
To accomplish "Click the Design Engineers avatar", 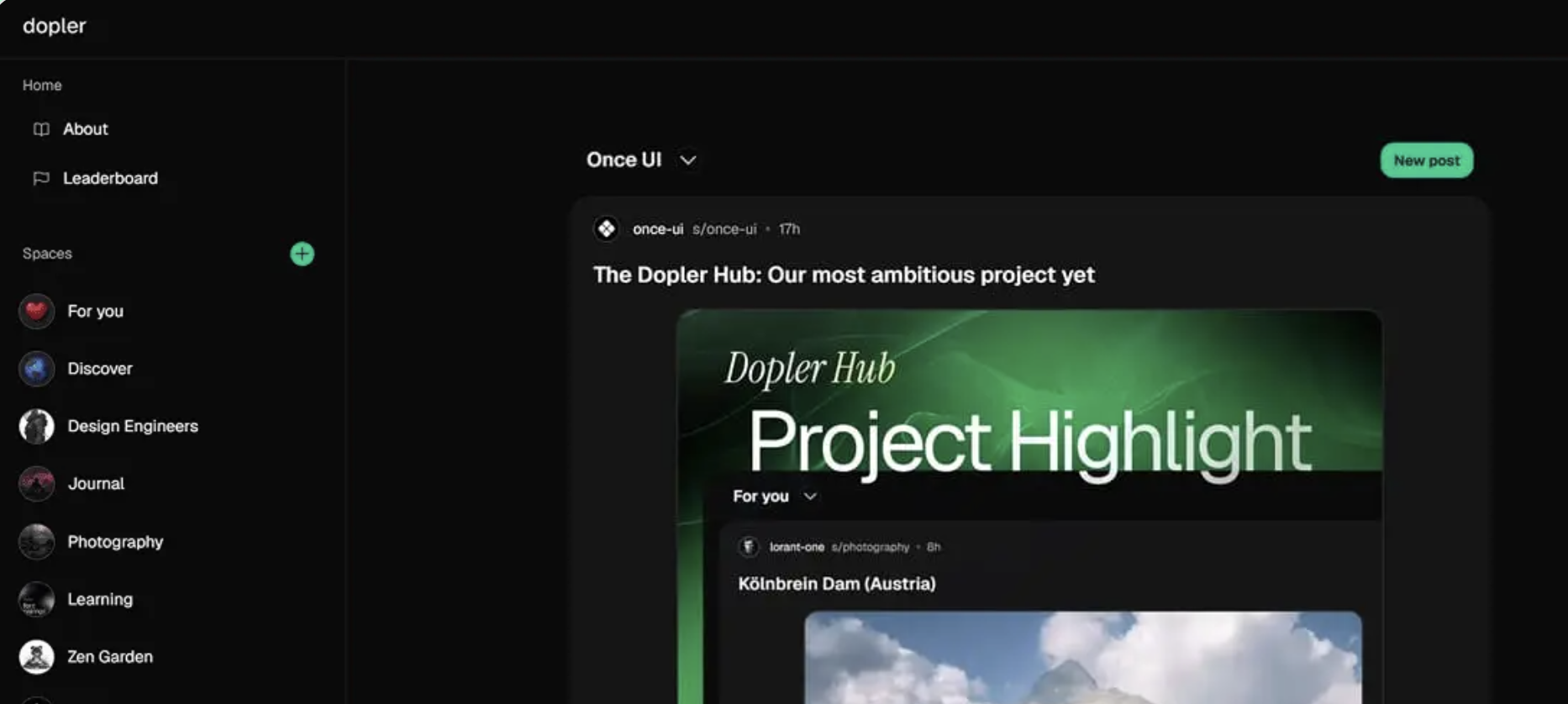I will [x=37, y=426].
